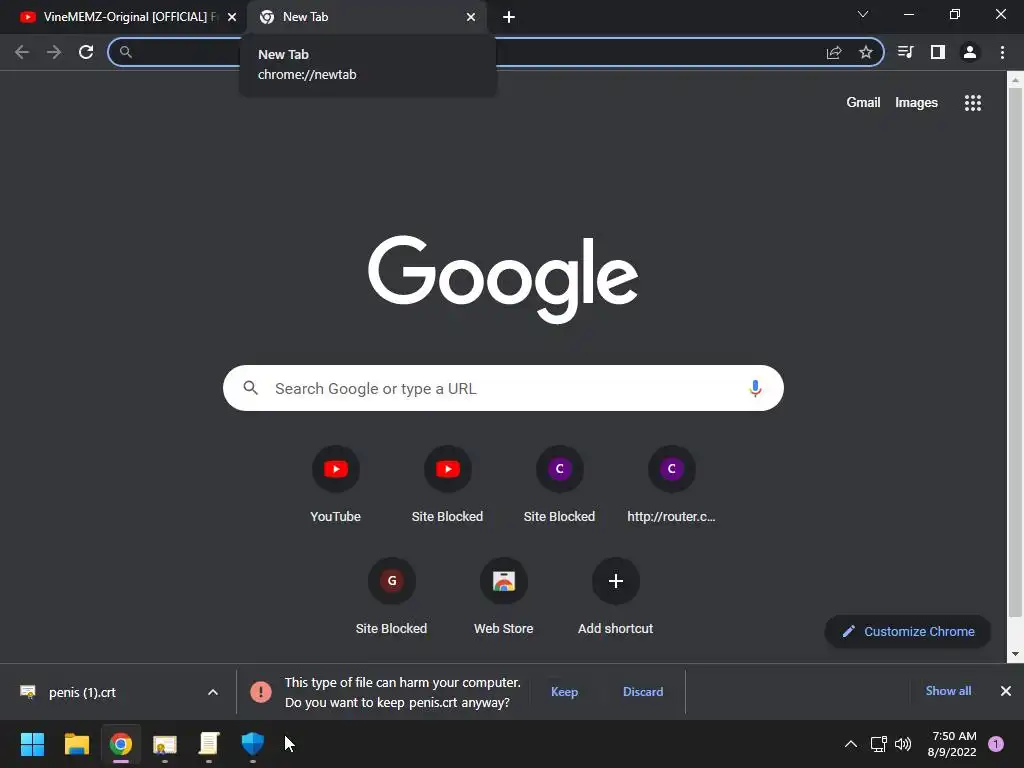Screen dimensions: 1024x768
Task: Click Show all downloads
Action: pyautogui.click(x=948, y=691)
